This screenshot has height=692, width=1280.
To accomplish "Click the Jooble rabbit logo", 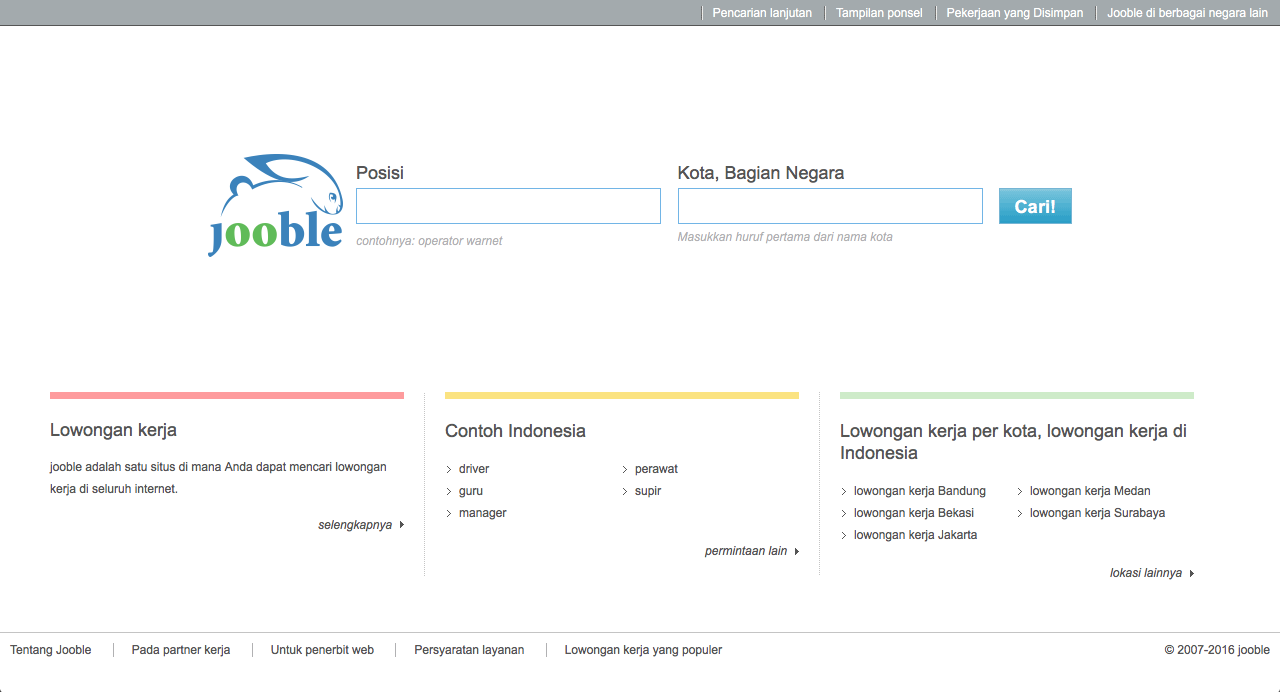I will [x=275, y=206].
